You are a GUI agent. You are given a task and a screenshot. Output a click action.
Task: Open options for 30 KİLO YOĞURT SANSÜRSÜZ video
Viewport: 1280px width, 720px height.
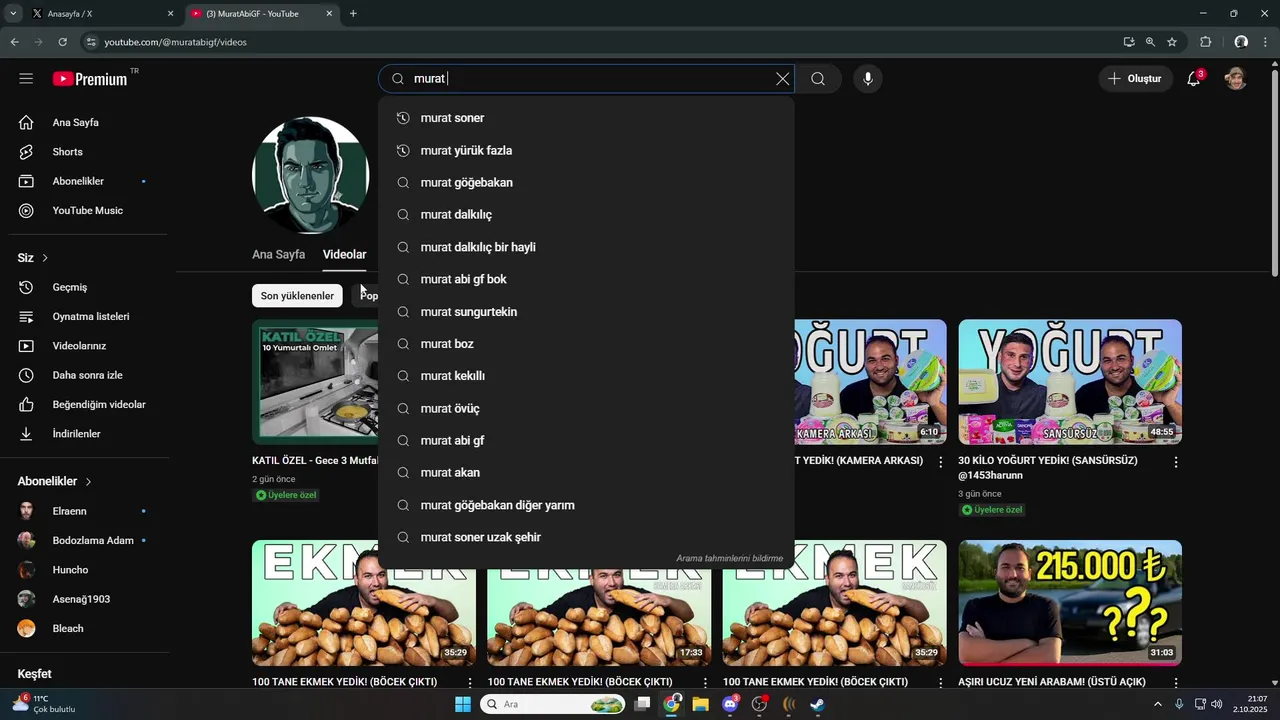pos(1176,462)
